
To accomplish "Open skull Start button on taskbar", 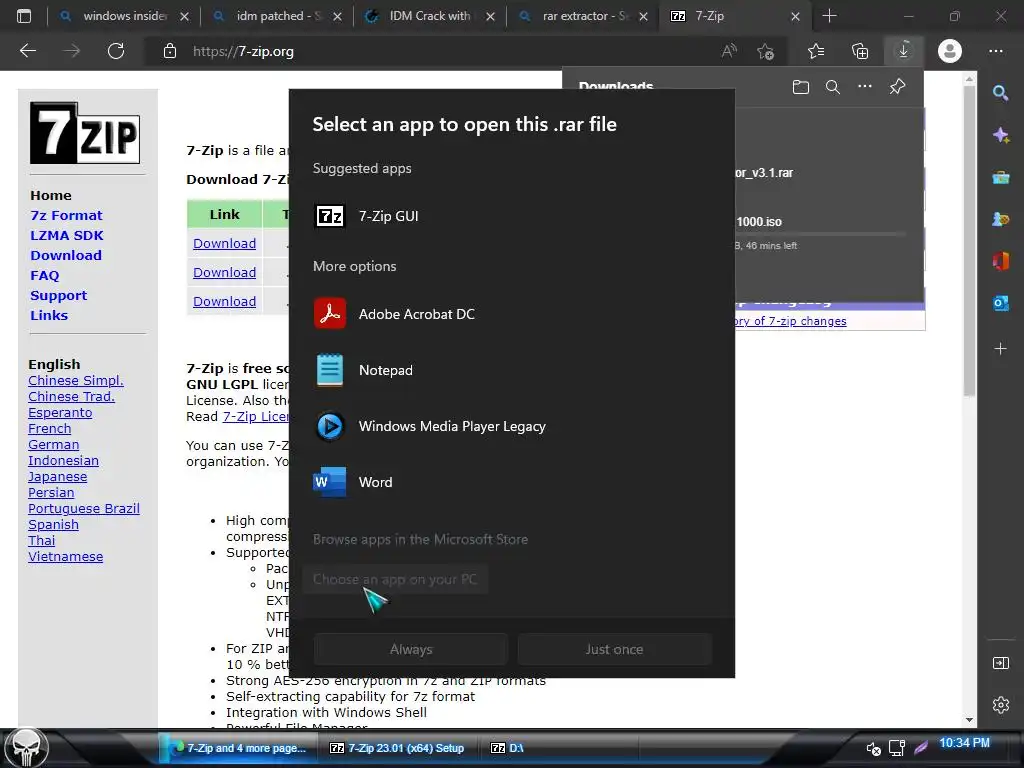I will click(x=26, y=748).
